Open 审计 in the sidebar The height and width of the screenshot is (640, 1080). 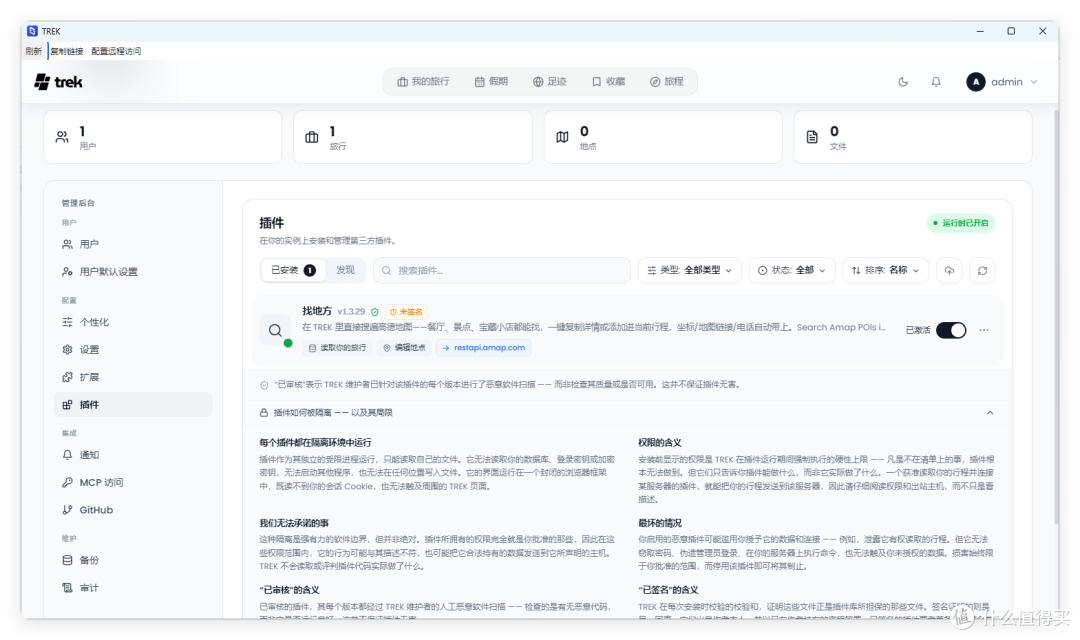tap(133, 588)
